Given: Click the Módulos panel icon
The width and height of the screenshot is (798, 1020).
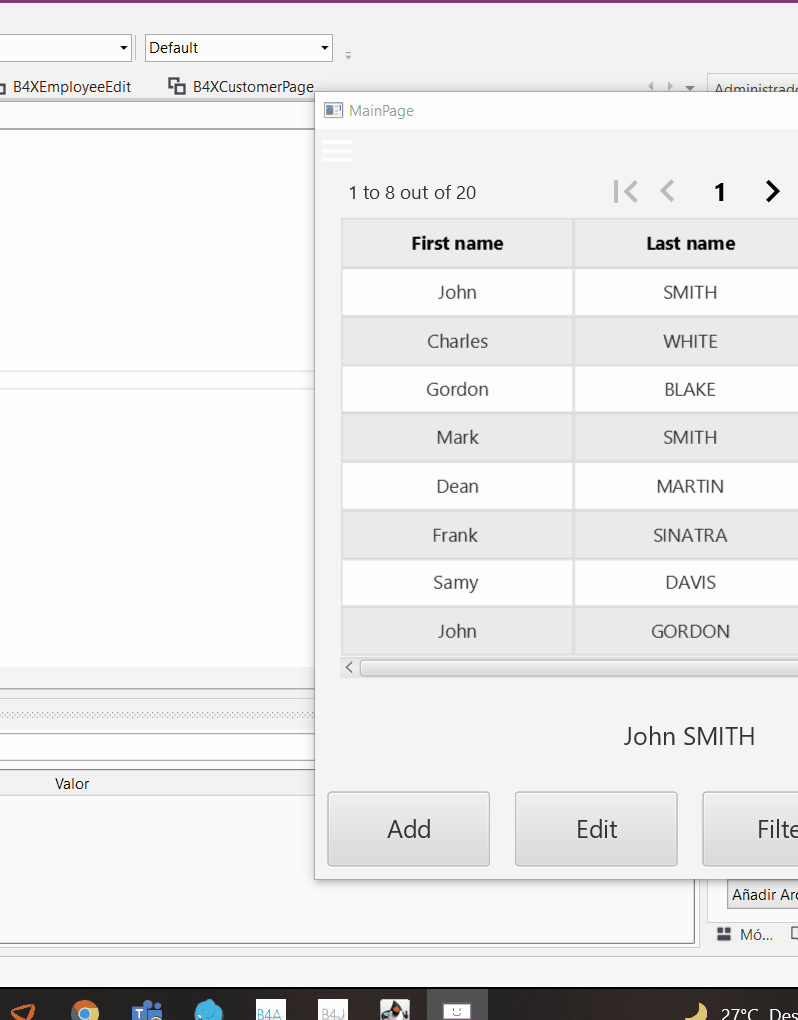Looking at the screenshot, I should coord(724,934).
